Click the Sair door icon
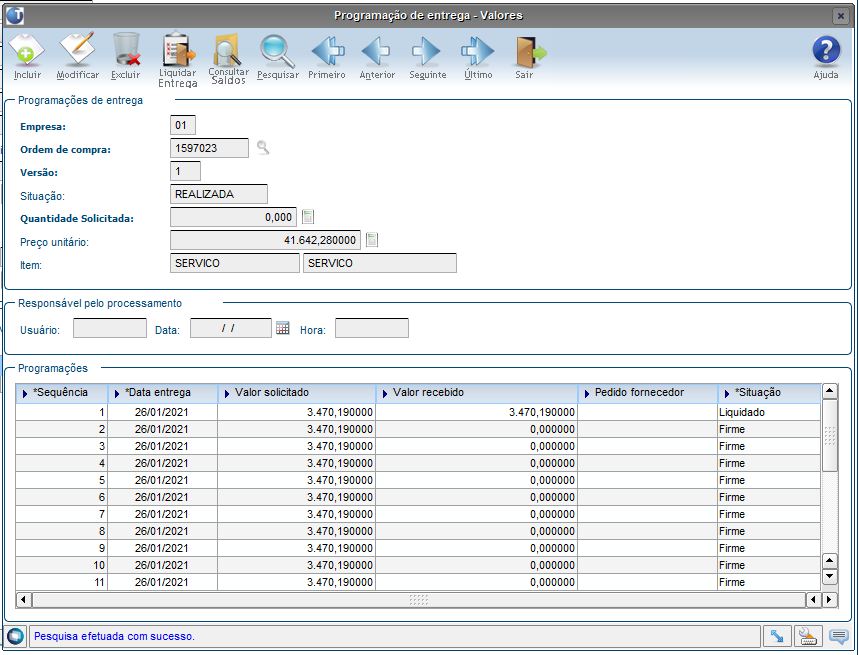 tap(530, 52)
